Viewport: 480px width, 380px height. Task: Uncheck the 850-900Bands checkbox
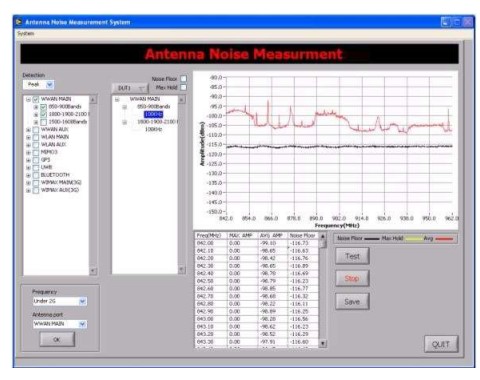click(43, 107)
